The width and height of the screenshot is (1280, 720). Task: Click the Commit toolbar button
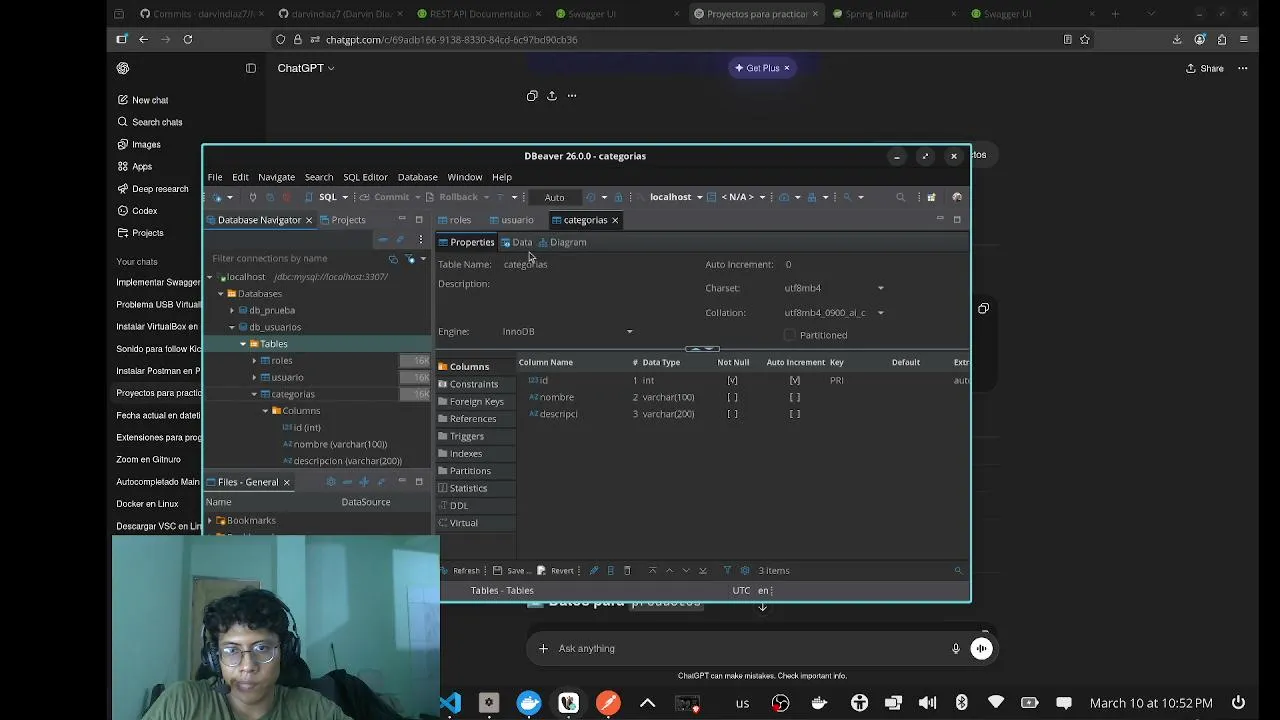385,197
